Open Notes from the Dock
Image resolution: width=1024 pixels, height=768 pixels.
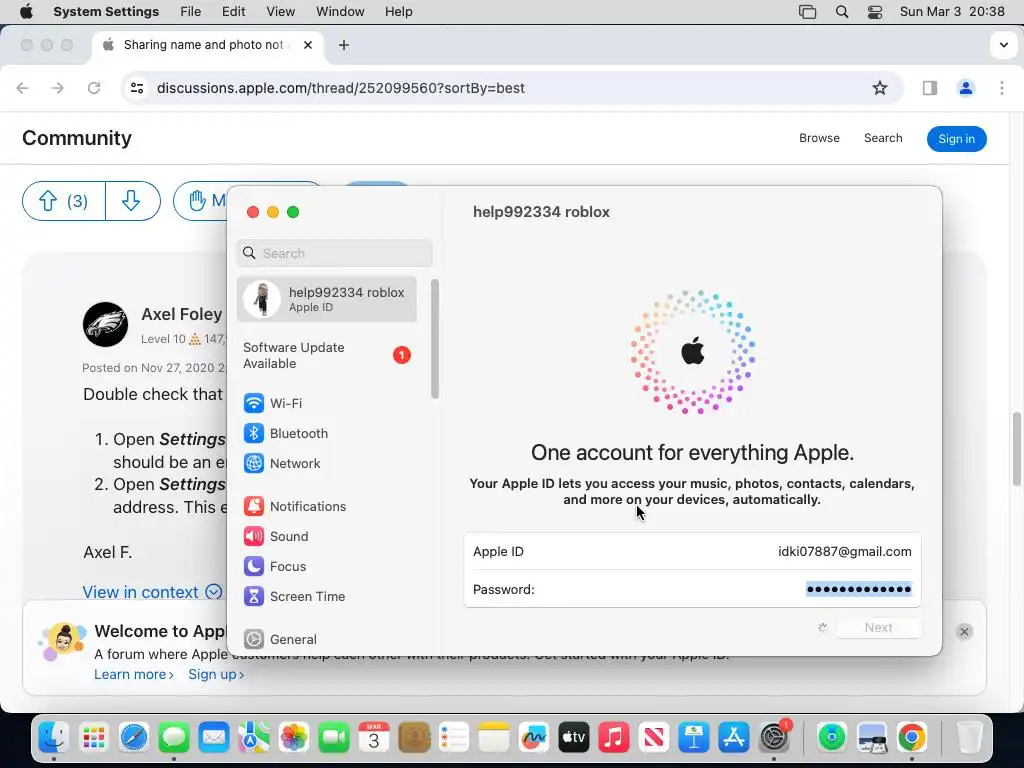click(x=494, y=738)
